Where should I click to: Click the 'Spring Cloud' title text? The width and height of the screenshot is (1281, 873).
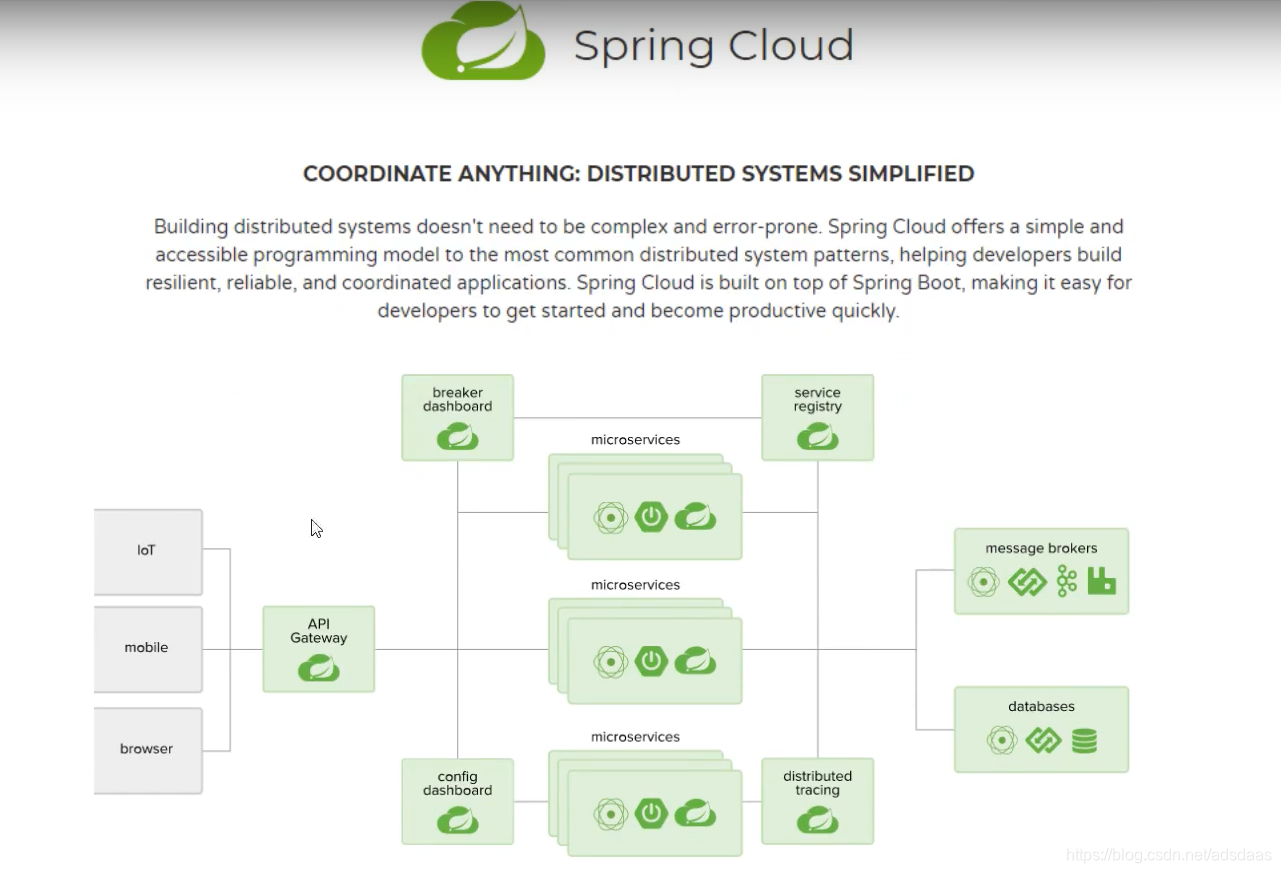(x=713, y=46)
